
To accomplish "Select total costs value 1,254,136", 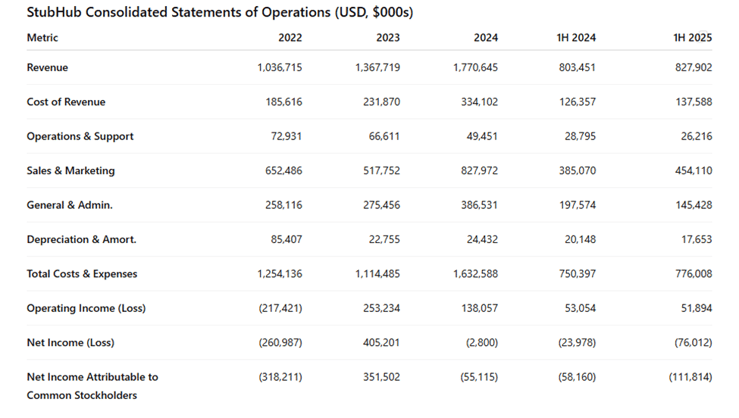I will [x=279, y=274].
